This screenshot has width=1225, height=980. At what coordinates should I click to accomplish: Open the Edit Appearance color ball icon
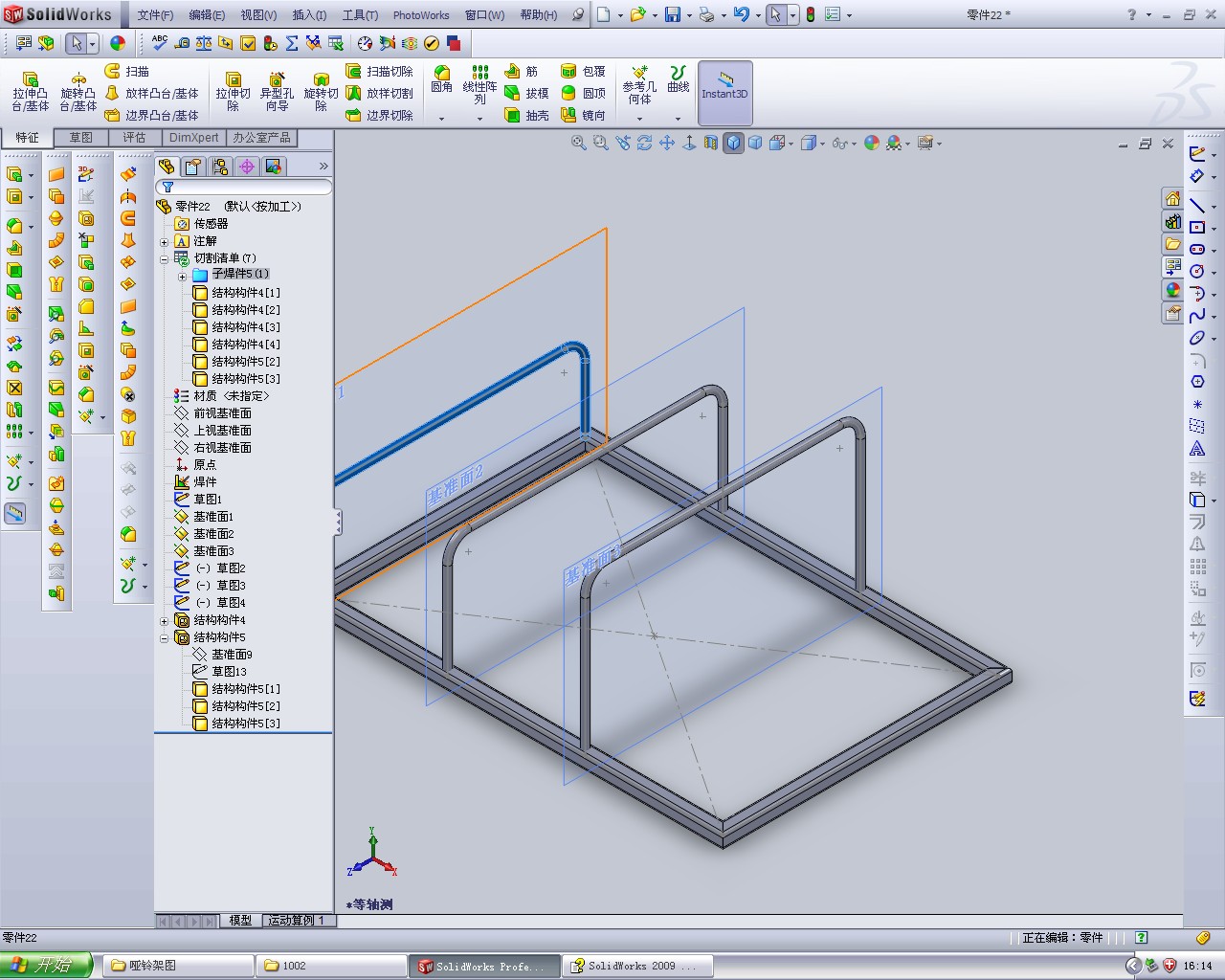pyautogui.click(x=871, y=144)
